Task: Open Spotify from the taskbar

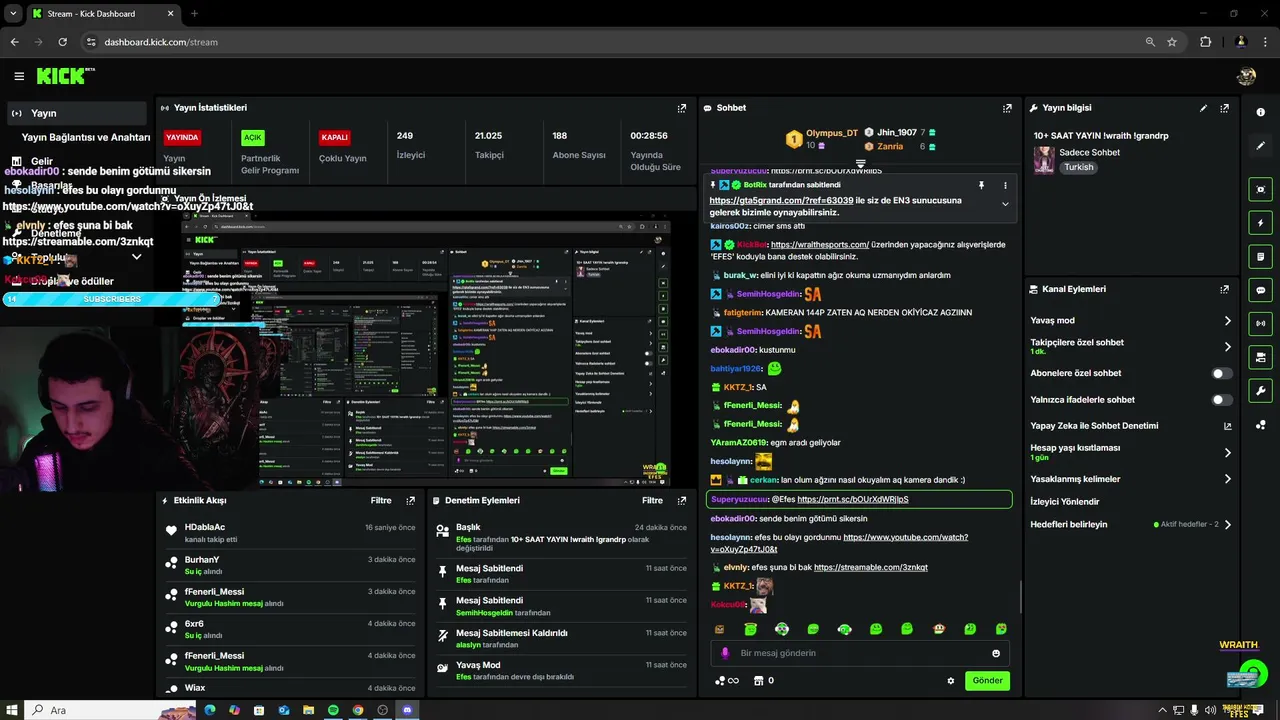Action: pos(333,710)
